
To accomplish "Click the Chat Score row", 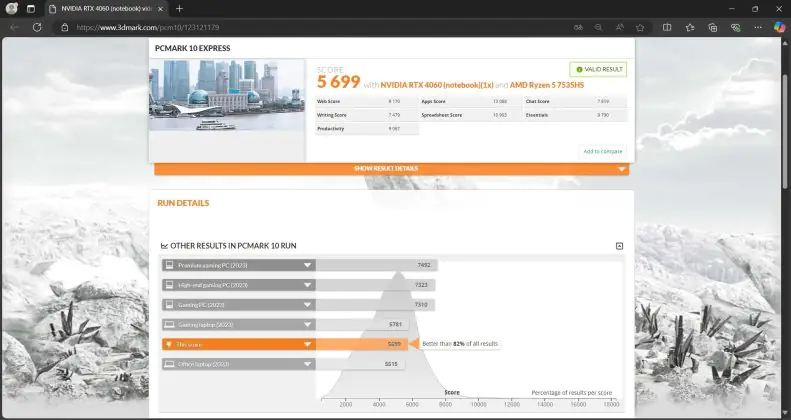I will [575, 101].
